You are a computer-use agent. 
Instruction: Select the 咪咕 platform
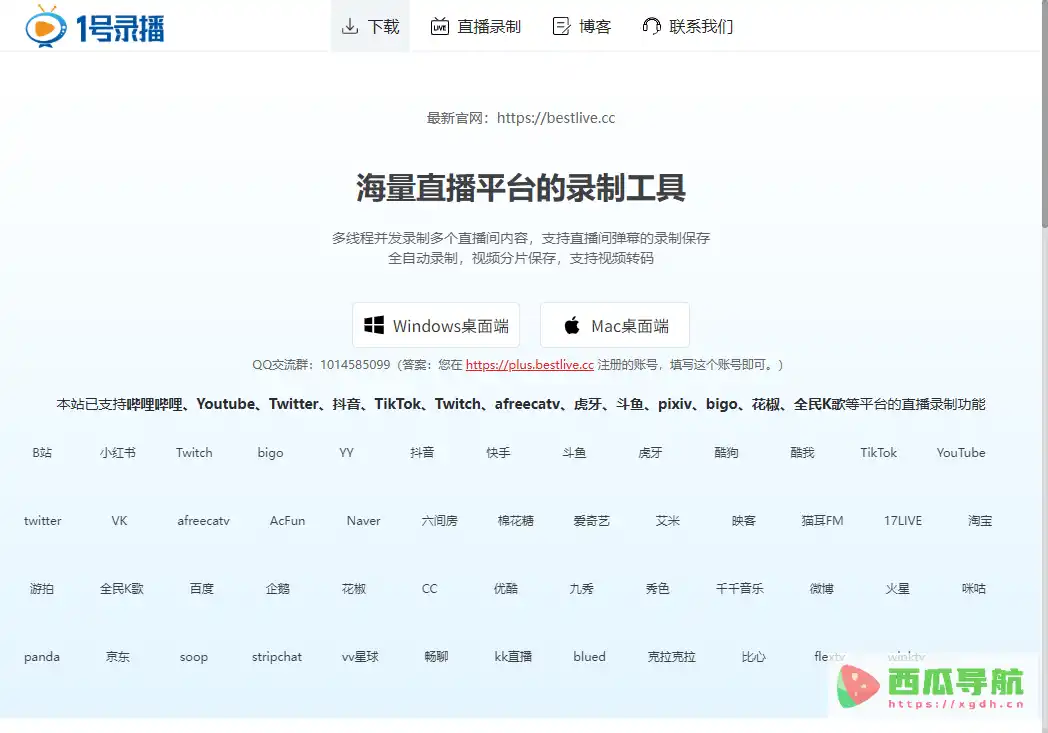click(974, 589)
